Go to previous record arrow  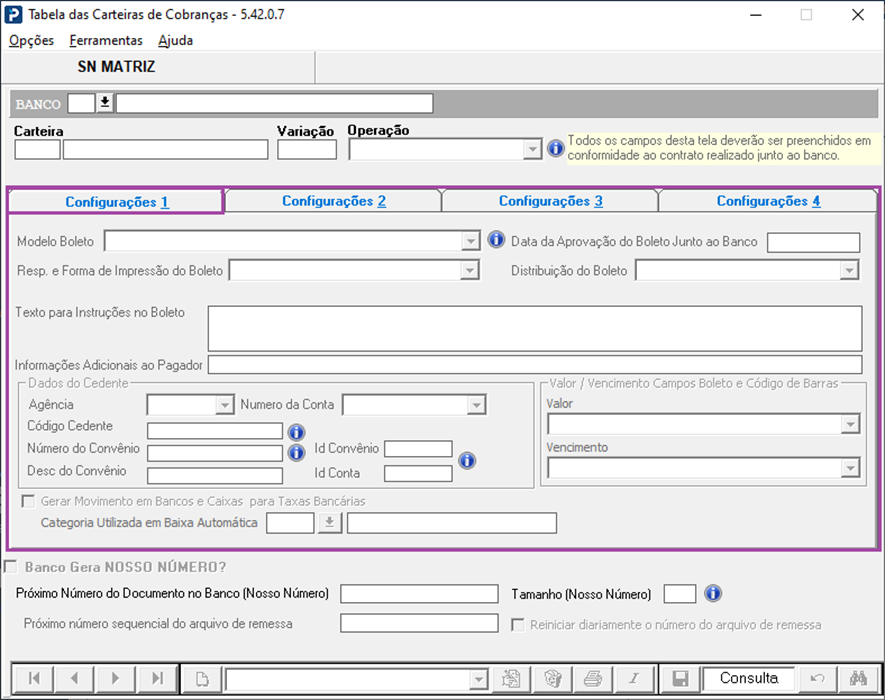click(74, 678)
